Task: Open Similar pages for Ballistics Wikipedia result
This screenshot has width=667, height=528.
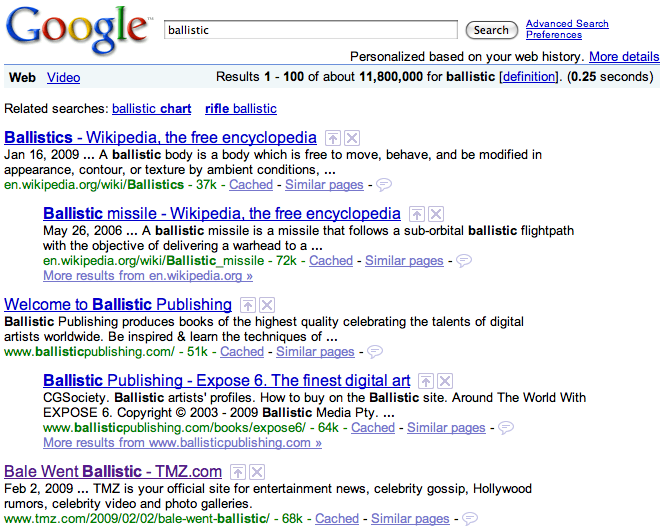Action: coord(324,185)
